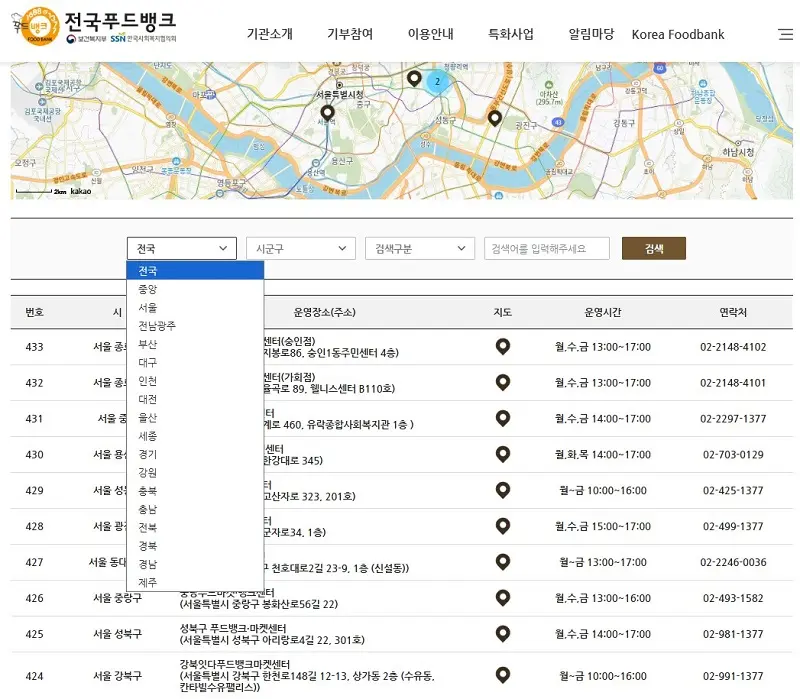Viewport: 800px width, 699px height.
Task: Open map pin for row 428
Action: [503, 526]
